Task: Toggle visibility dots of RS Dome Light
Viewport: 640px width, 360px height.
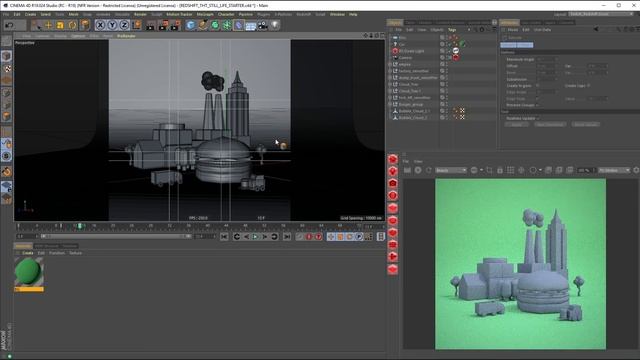Action: point(447,51)
